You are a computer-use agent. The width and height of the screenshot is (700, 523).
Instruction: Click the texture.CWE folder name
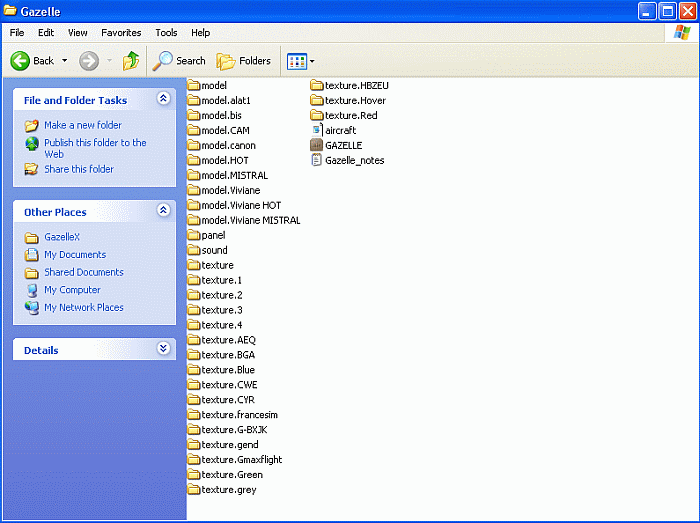tap(229, 385)
